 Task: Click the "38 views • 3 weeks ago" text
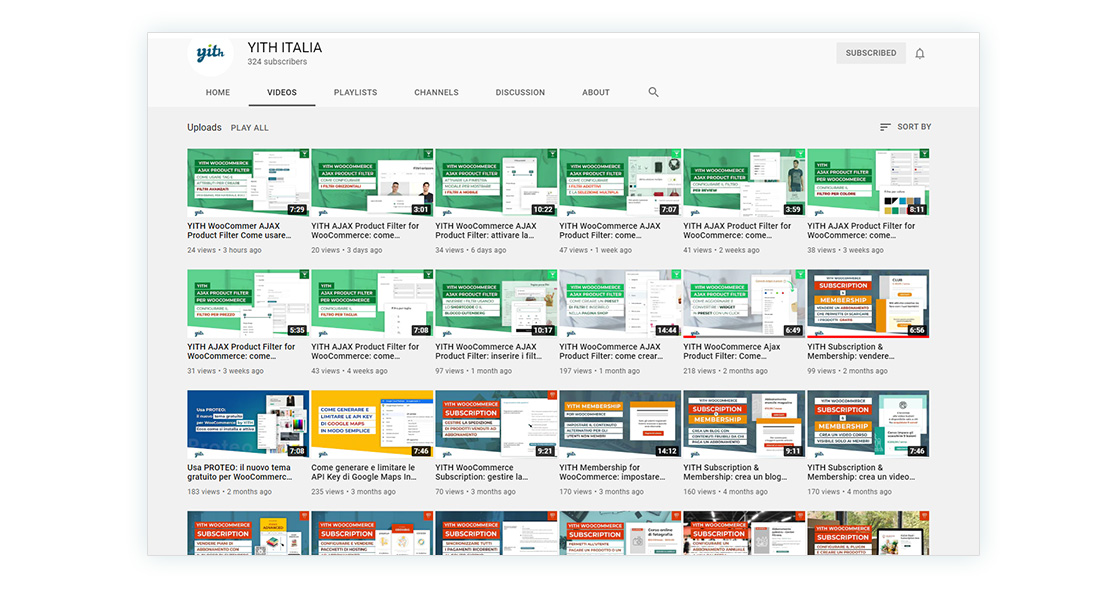846,250
